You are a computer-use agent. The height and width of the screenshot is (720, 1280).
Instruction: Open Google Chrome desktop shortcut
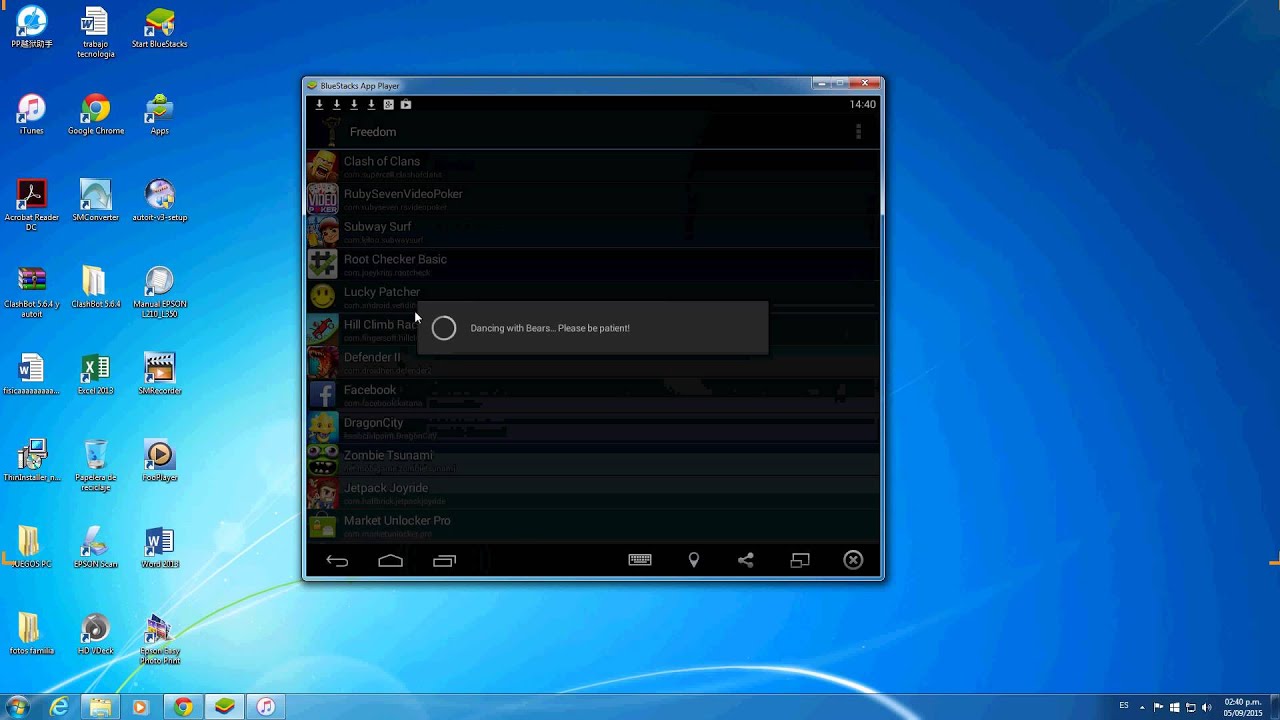[x=96, y=115]
